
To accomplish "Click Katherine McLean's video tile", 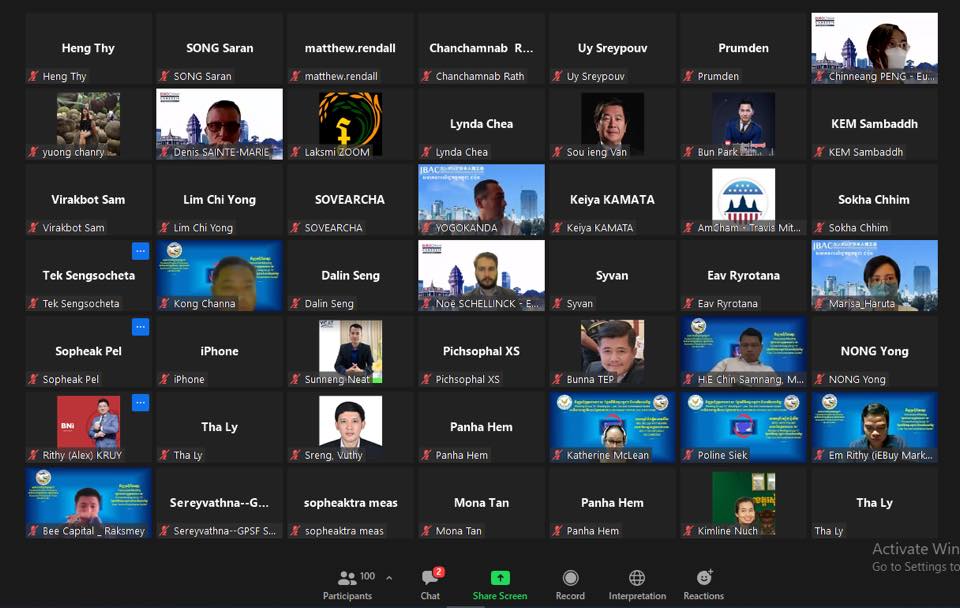I will point(612,427).
